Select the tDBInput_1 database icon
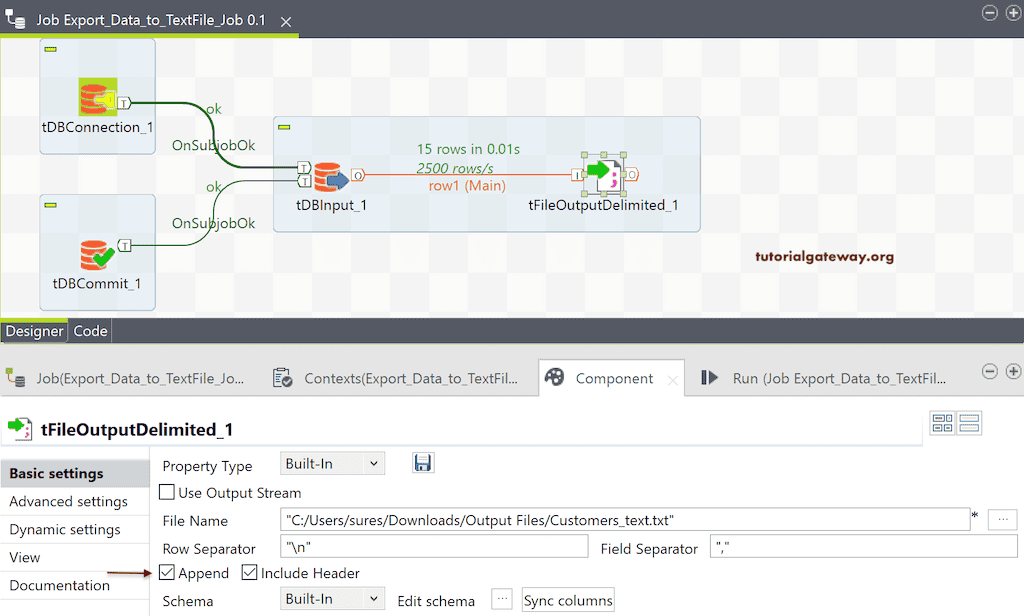 330,175
